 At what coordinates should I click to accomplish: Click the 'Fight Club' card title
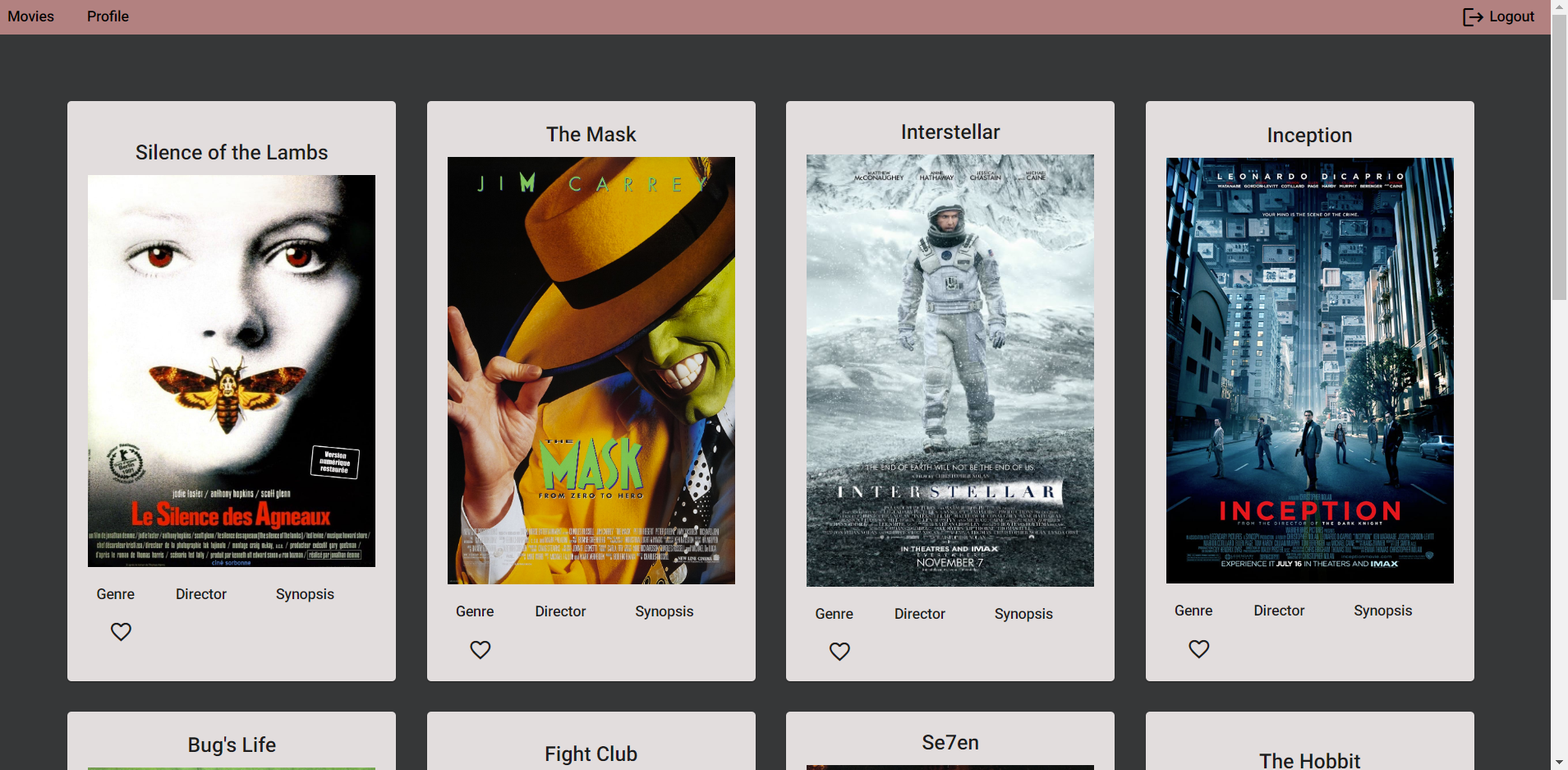coord(591,754)
